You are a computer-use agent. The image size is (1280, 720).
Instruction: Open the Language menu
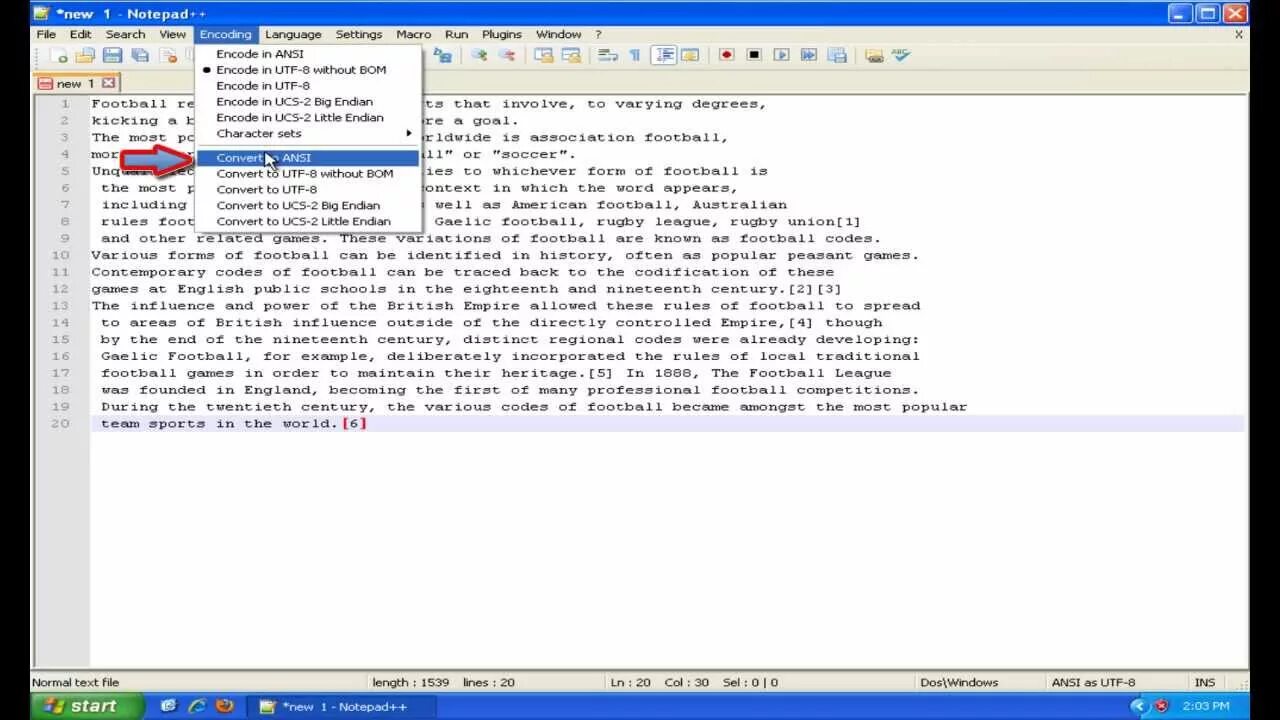coord(293,34)
